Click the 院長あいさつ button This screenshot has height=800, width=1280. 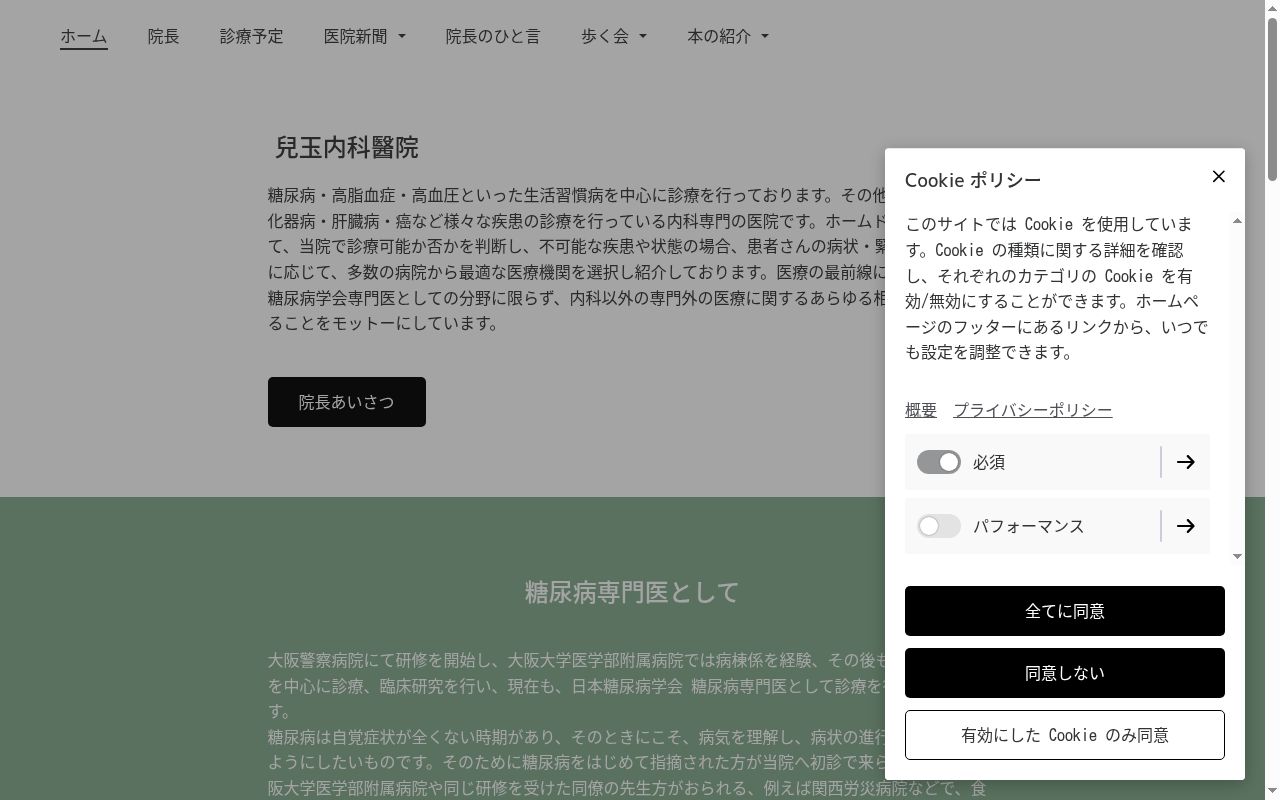pos(347,402)
